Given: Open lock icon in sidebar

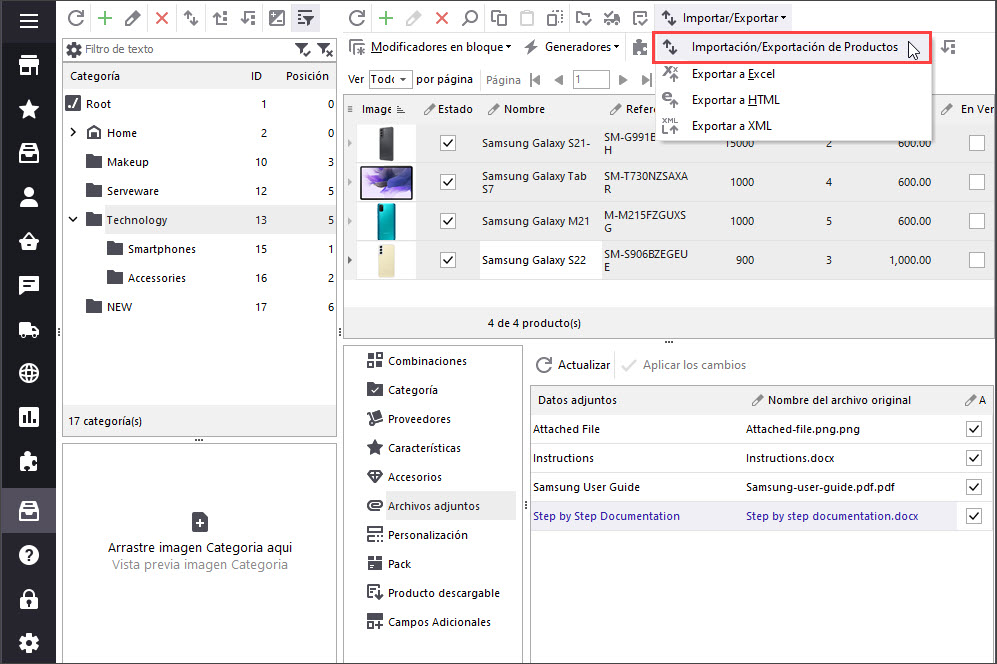Looking at the screenshot, I should (29, 599).
